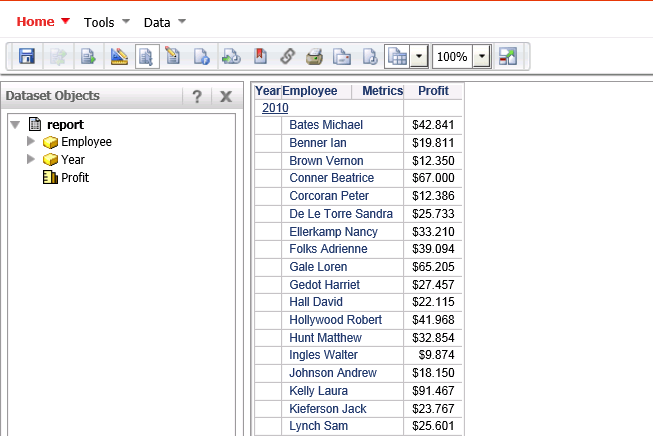Click employee Hunt Matthew
Viewport: 653px width, 436px height.
[325, 337]
